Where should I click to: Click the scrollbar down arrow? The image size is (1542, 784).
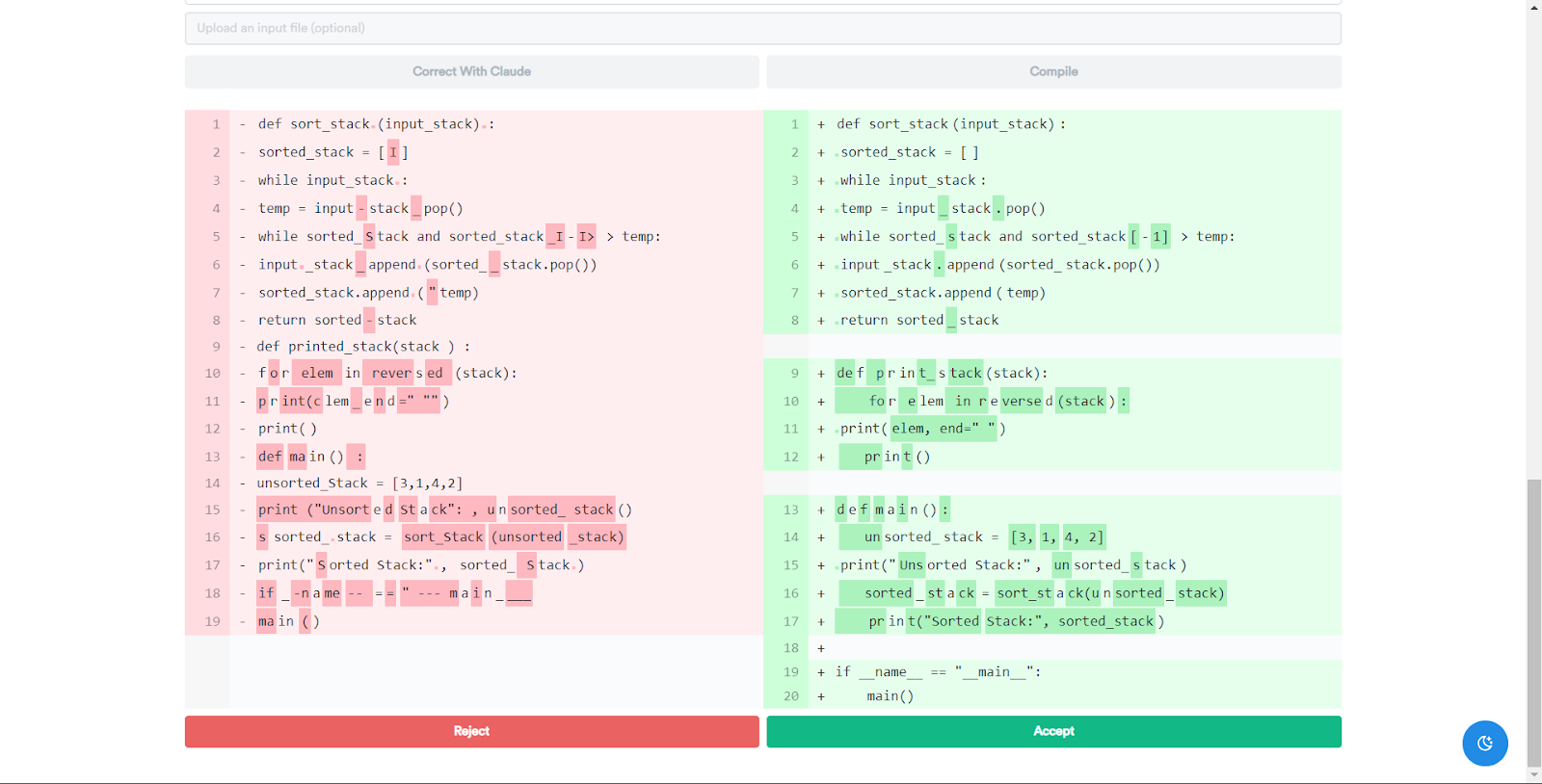coord(1534,775)
